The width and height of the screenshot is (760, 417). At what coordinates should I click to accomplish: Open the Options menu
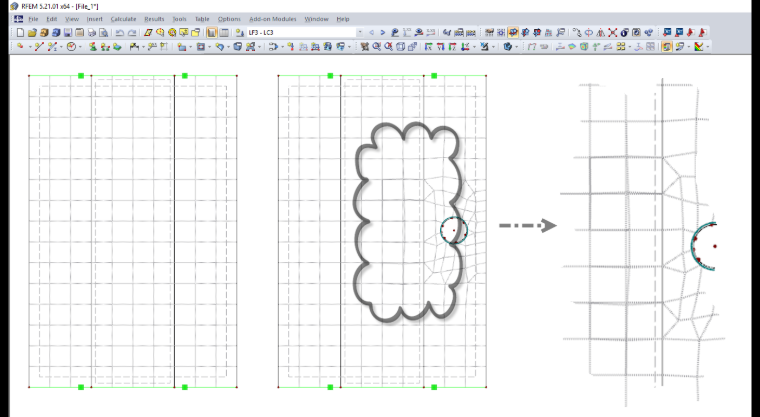[x=229, y=19]
